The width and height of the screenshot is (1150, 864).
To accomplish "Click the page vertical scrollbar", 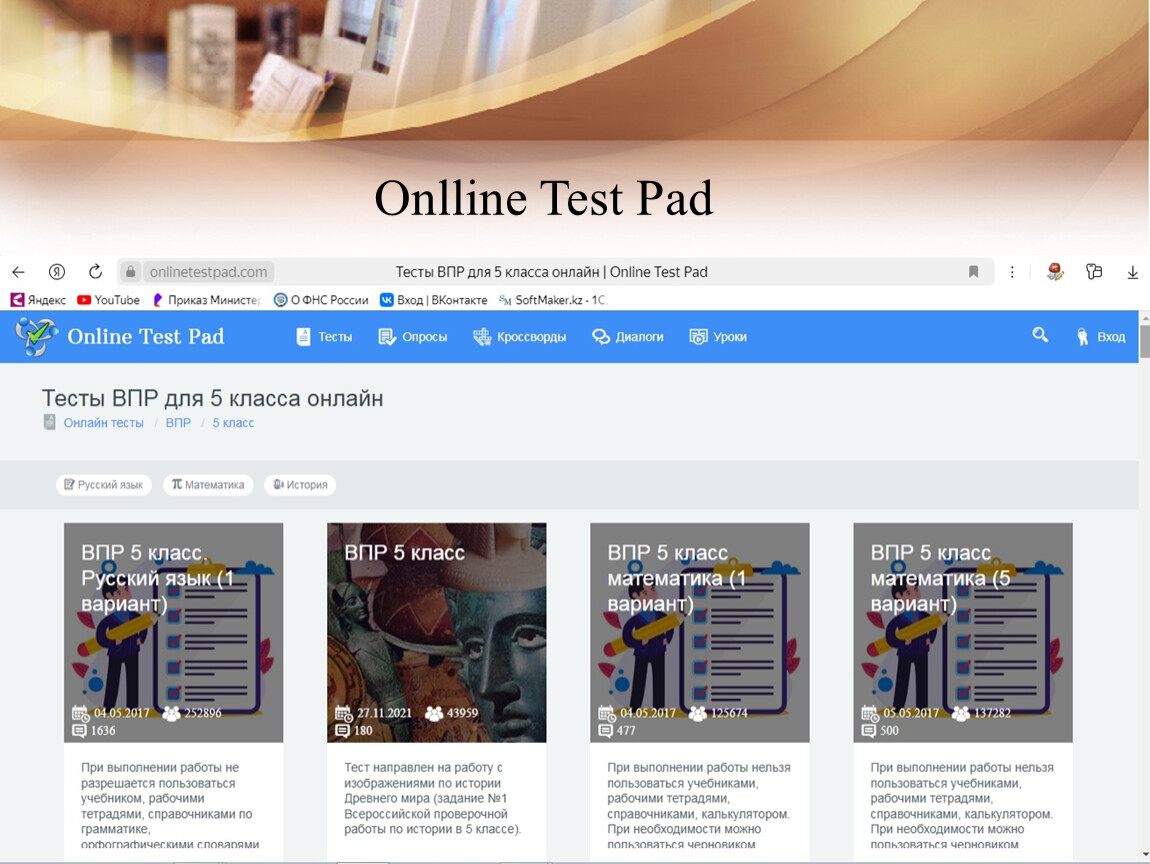I will (1144, 600).
